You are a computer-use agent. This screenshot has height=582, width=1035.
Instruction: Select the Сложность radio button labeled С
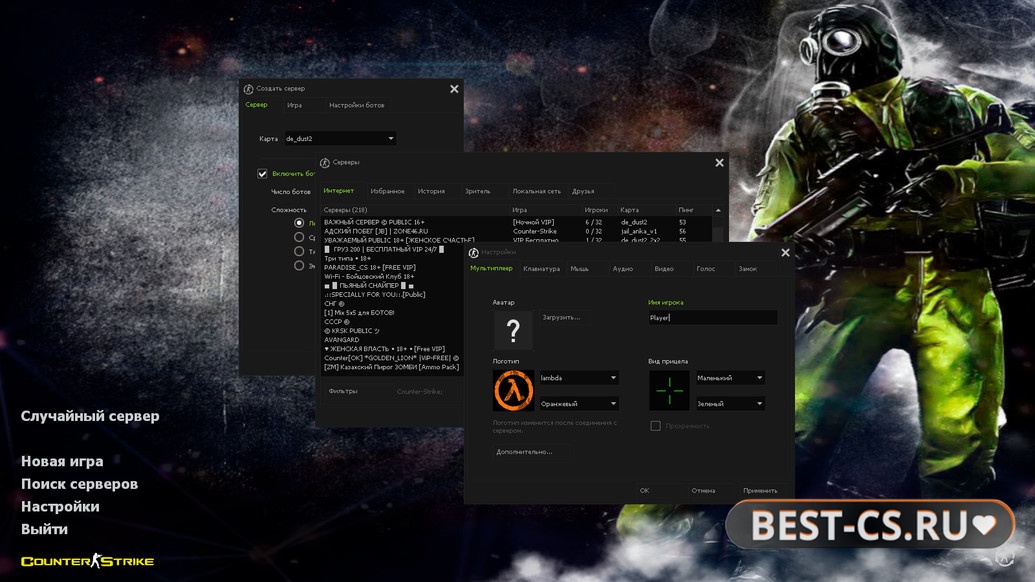coord(299,237)
